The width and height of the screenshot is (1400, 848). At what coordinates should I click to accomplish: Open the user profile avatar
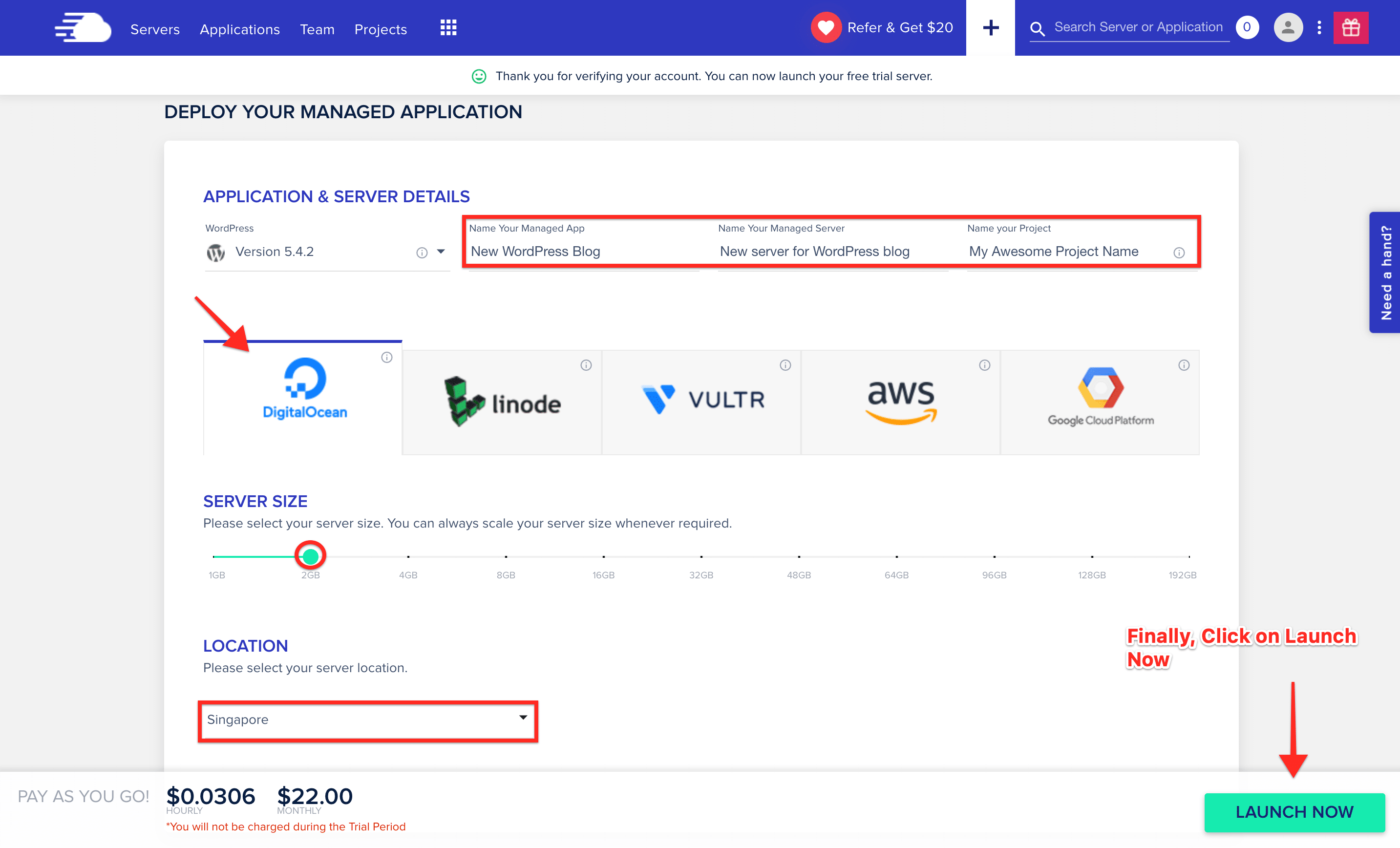(1288, 27)
